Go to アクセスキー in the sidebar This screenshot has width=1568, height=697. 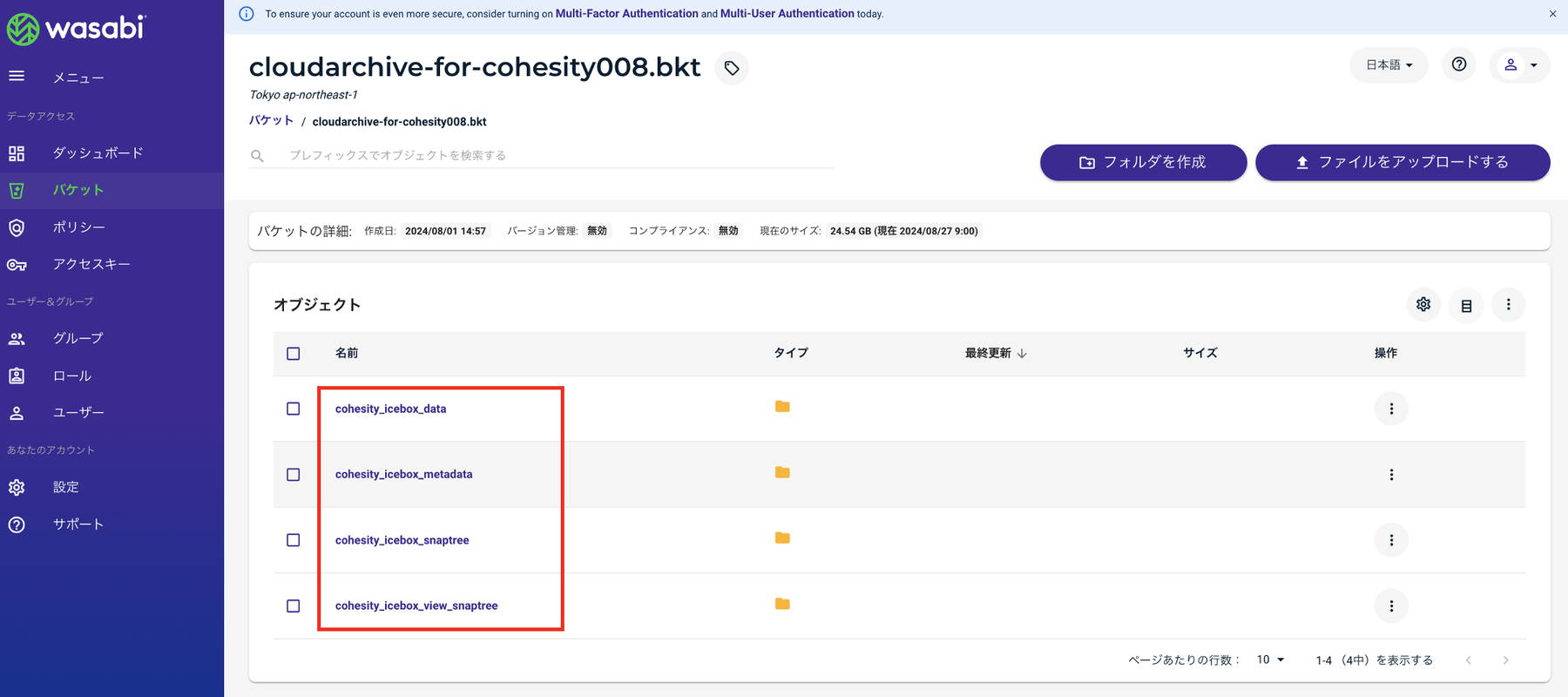(x=91, y=264)
